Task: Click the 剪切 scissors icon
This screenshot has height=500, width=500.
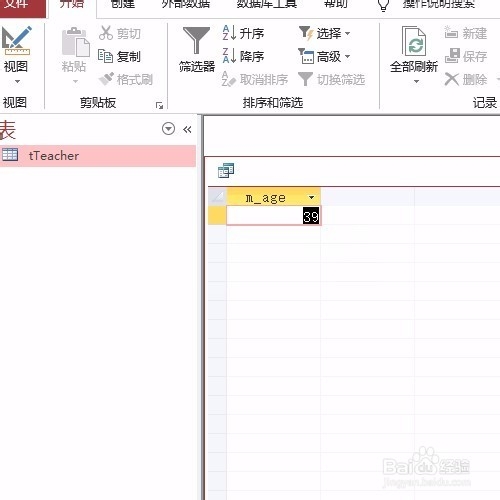Action: [x=106, y=33]
